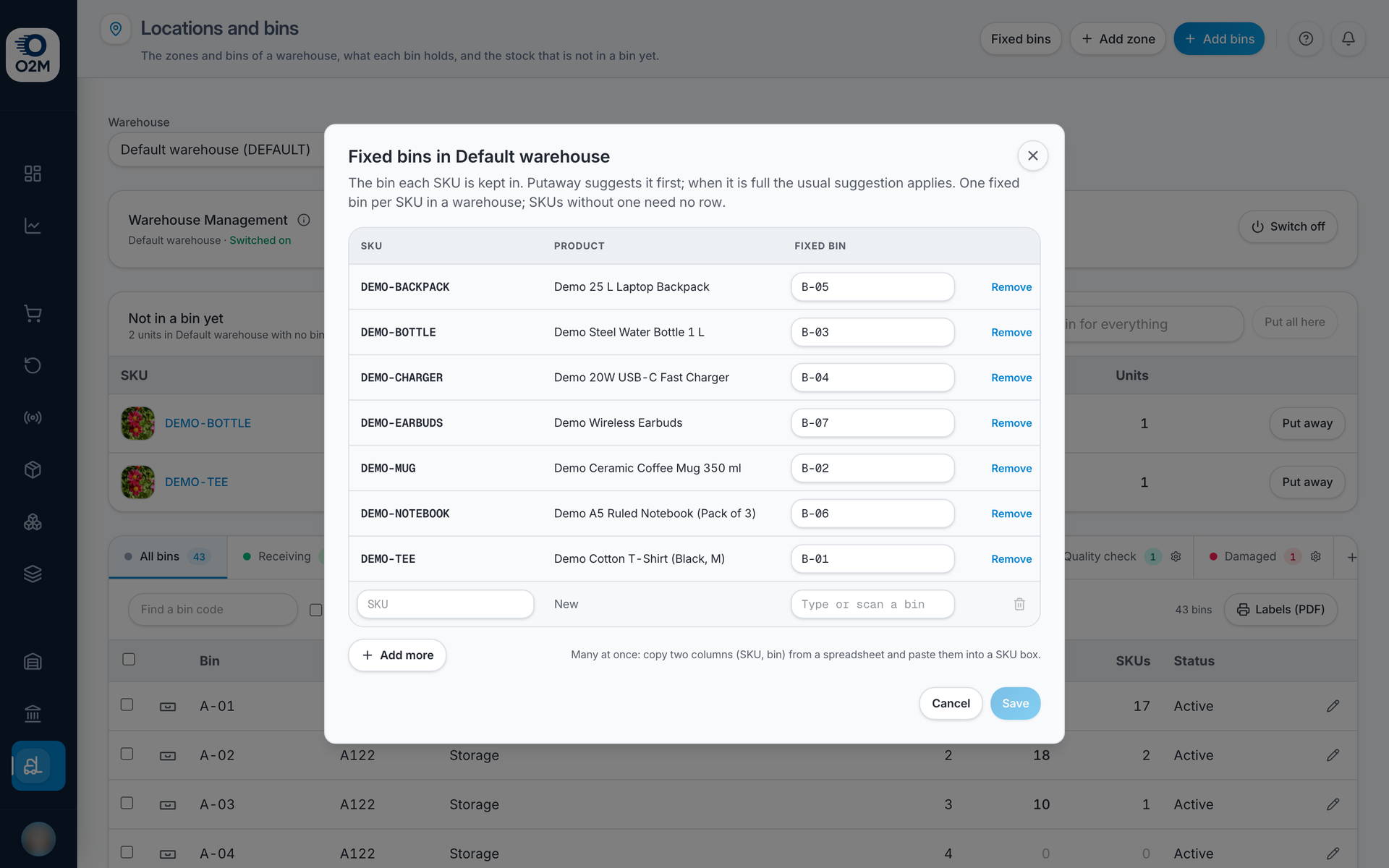The width and height of the screenshot is (1389, 868).
Task: Edit the DEMO-TEE fixed bin field B-01
Action: coord(872,559)
